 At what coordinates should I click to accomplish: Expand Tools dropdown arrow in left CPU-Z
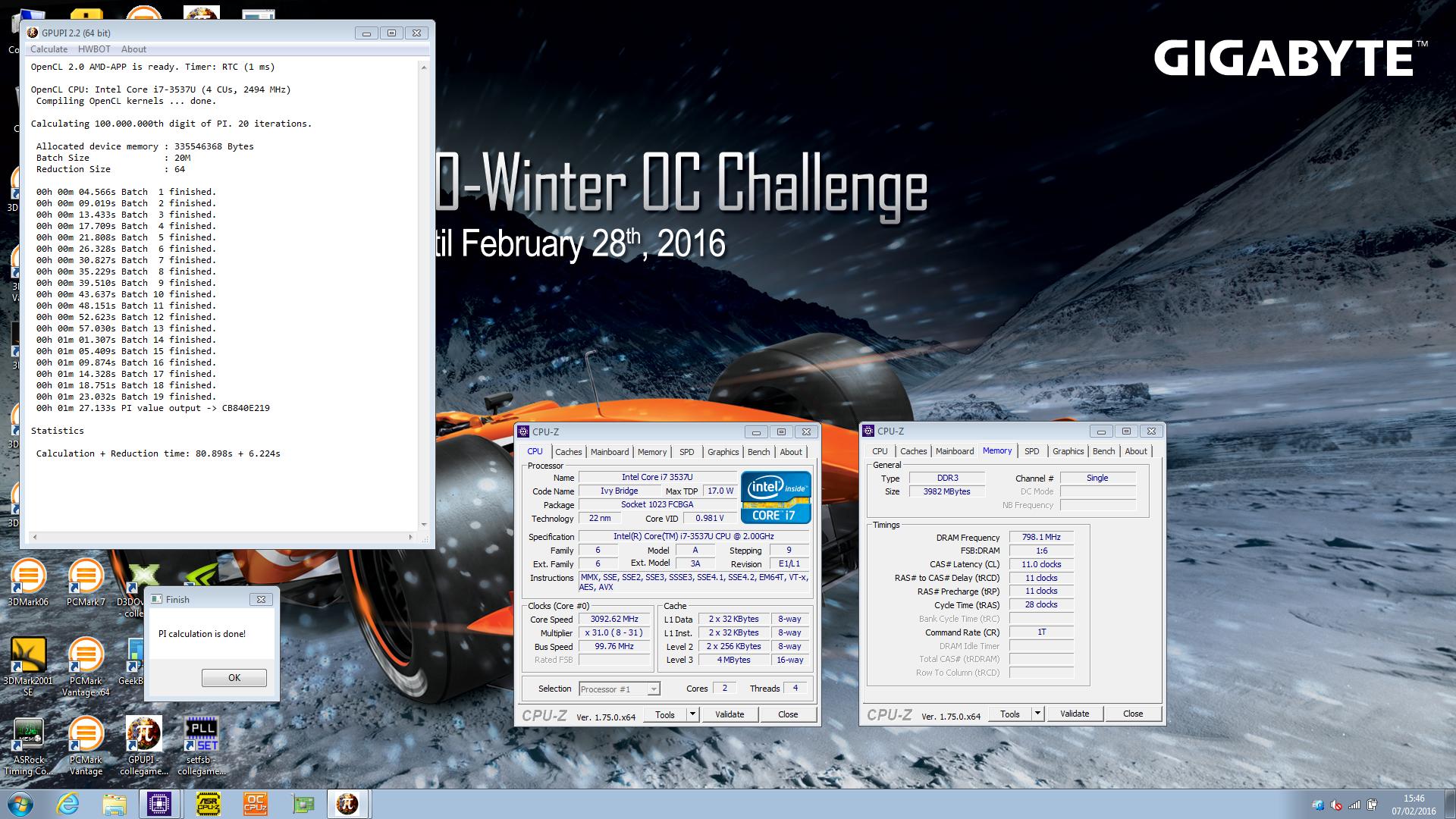pyautogui.click(x=692, y=714)
